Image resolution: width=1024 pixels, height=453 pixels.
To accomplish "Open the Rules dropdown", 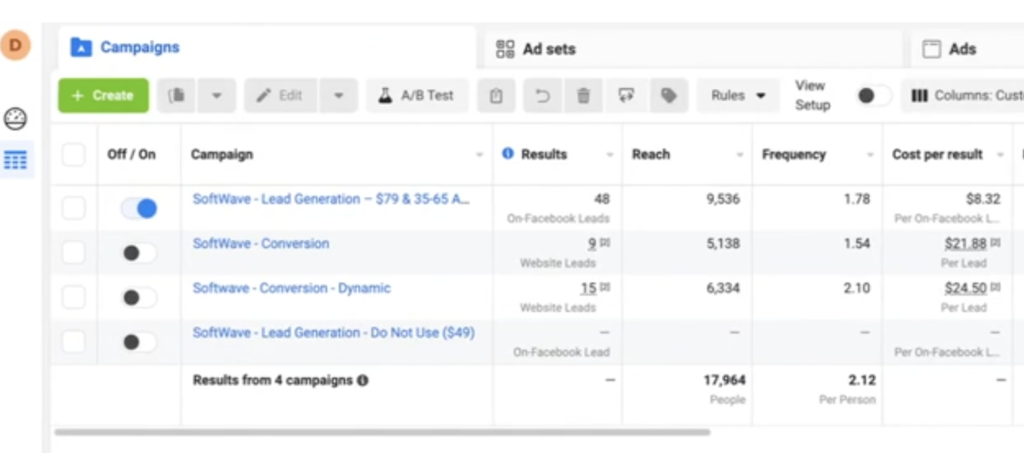I will (x=738, y=95).
